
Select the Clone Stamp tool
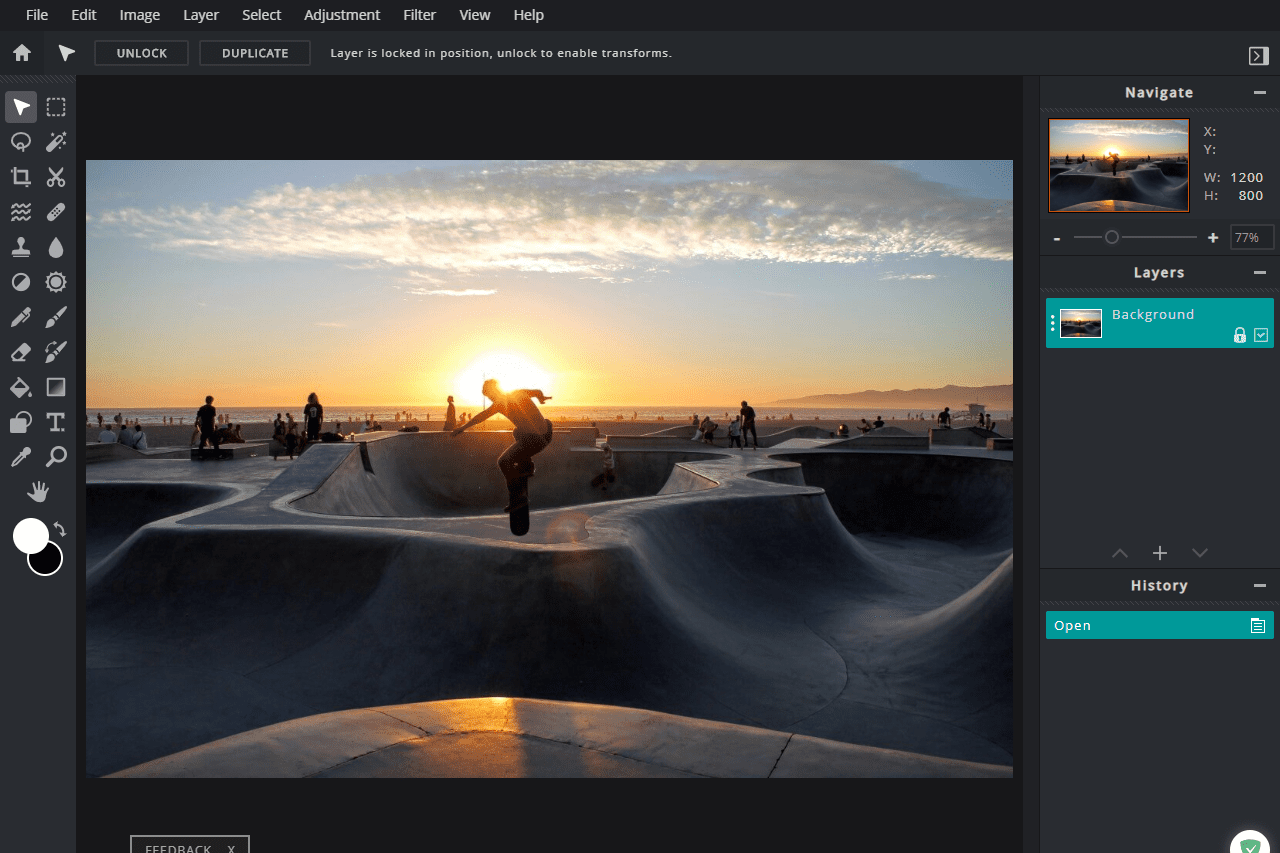pyautogui.click(x=21, y=247)
